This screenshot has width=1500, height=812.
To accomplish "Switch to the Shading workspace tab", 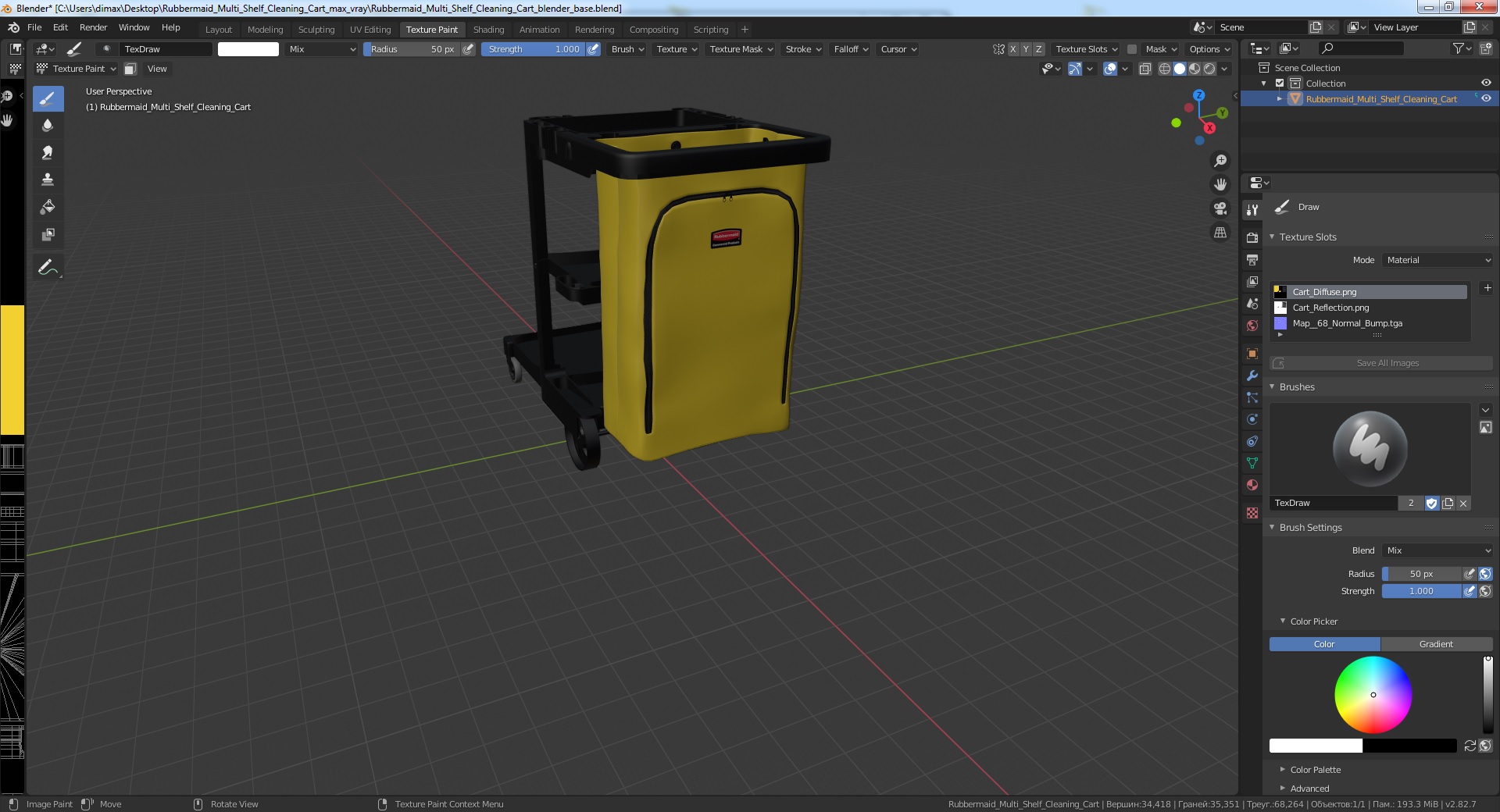I will click(x=488, y=30).
